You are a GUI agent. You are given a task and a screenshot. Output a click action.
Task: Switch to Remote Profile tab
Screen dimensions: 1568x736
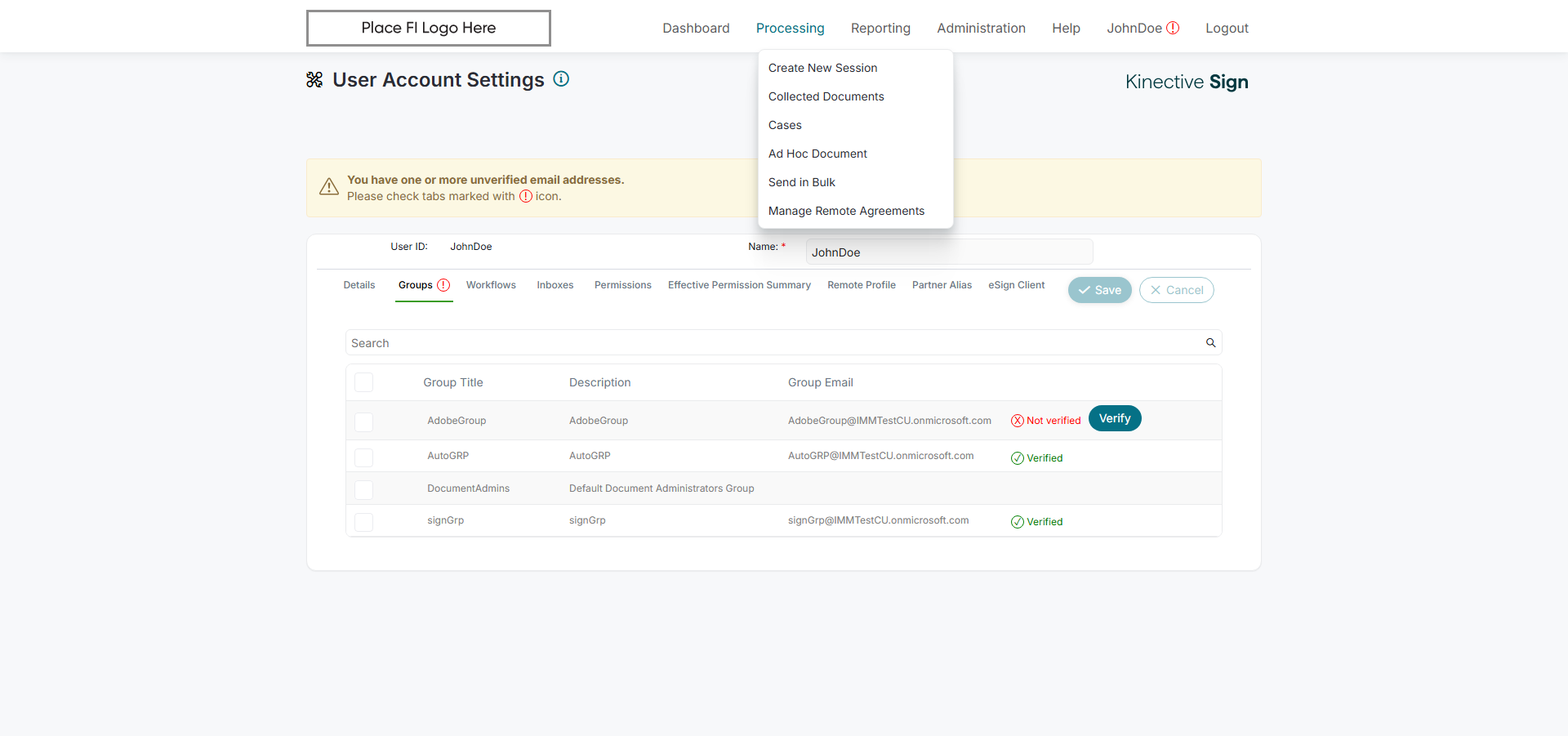(x=862, y=285)
